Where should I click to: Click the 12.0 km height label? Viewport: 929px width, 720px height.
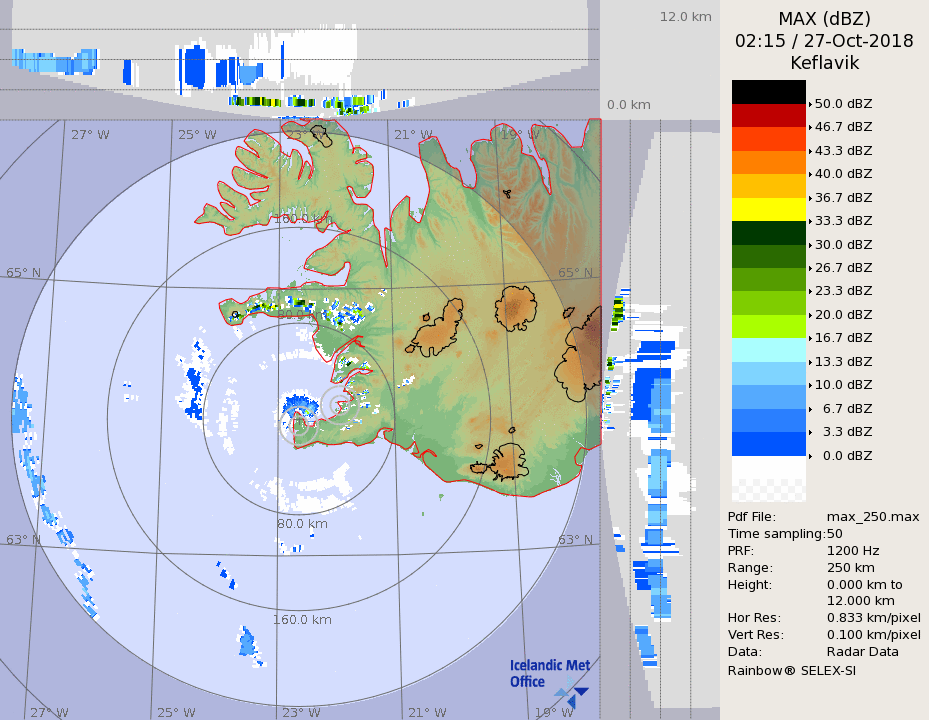685,16
